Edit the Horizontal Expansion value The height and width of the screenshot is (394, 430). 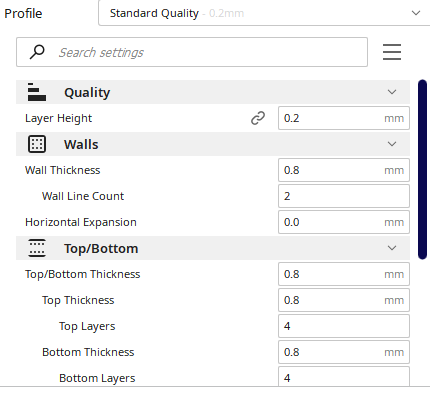(x=344, y=222)
